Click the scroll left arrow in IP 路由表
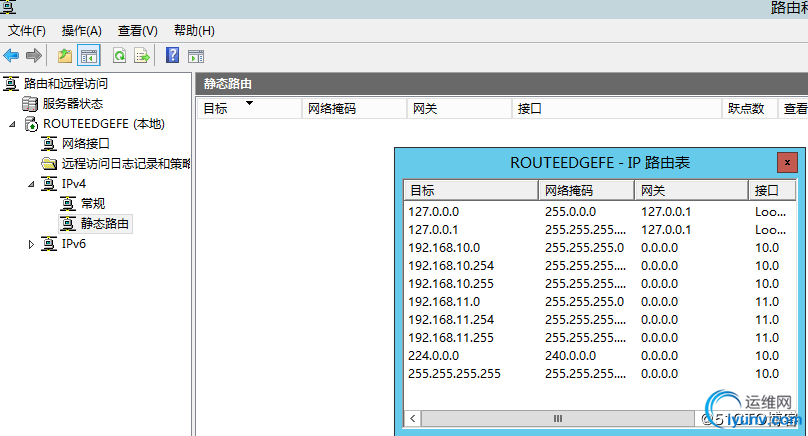Screen dimensions: 808x436 (413, 418)
